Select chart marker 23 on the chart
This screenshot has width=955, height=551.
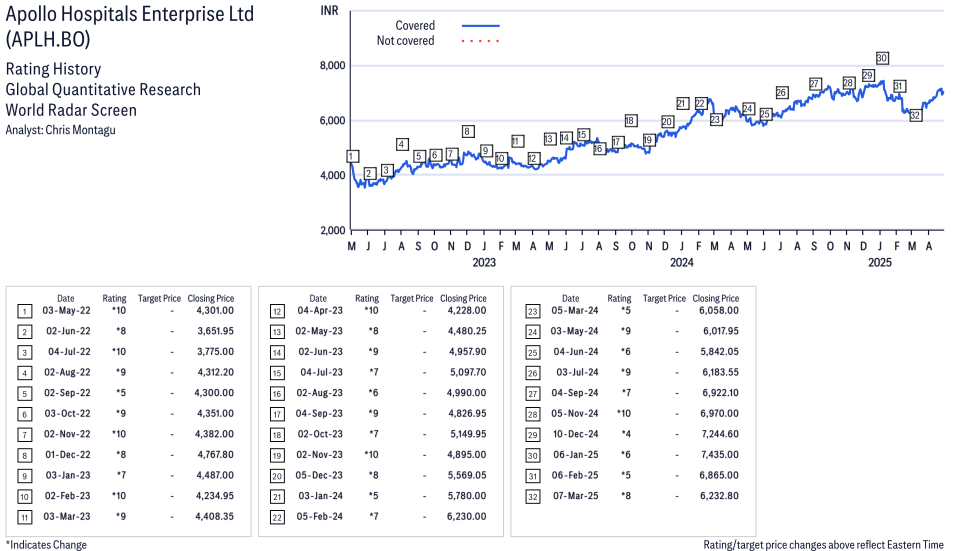click(715, 119)
